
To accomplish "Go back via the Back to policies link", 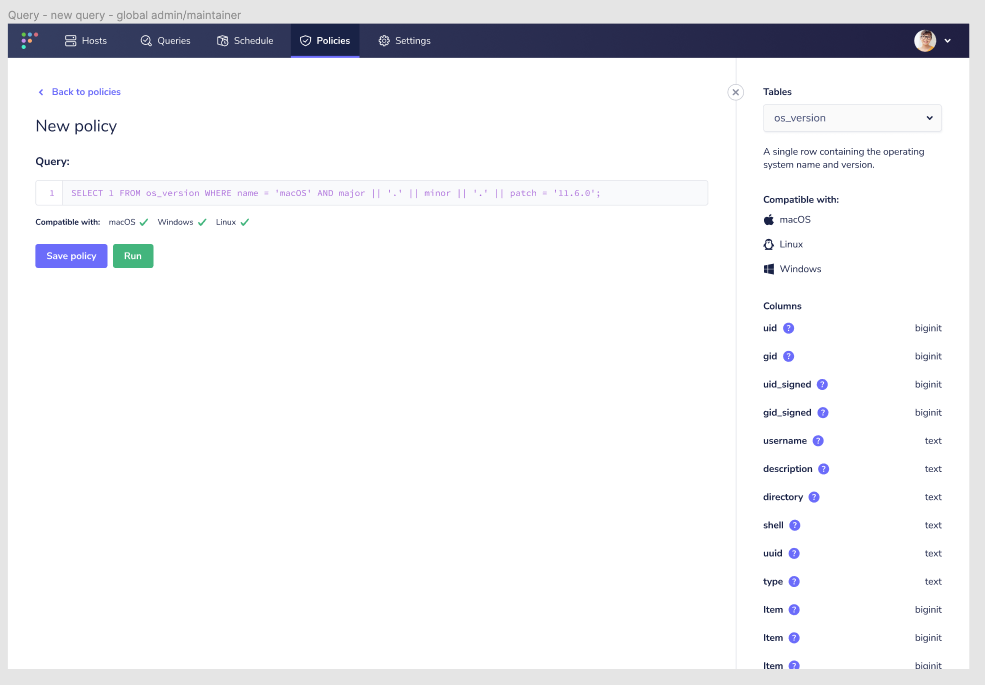I will (79, 91).
